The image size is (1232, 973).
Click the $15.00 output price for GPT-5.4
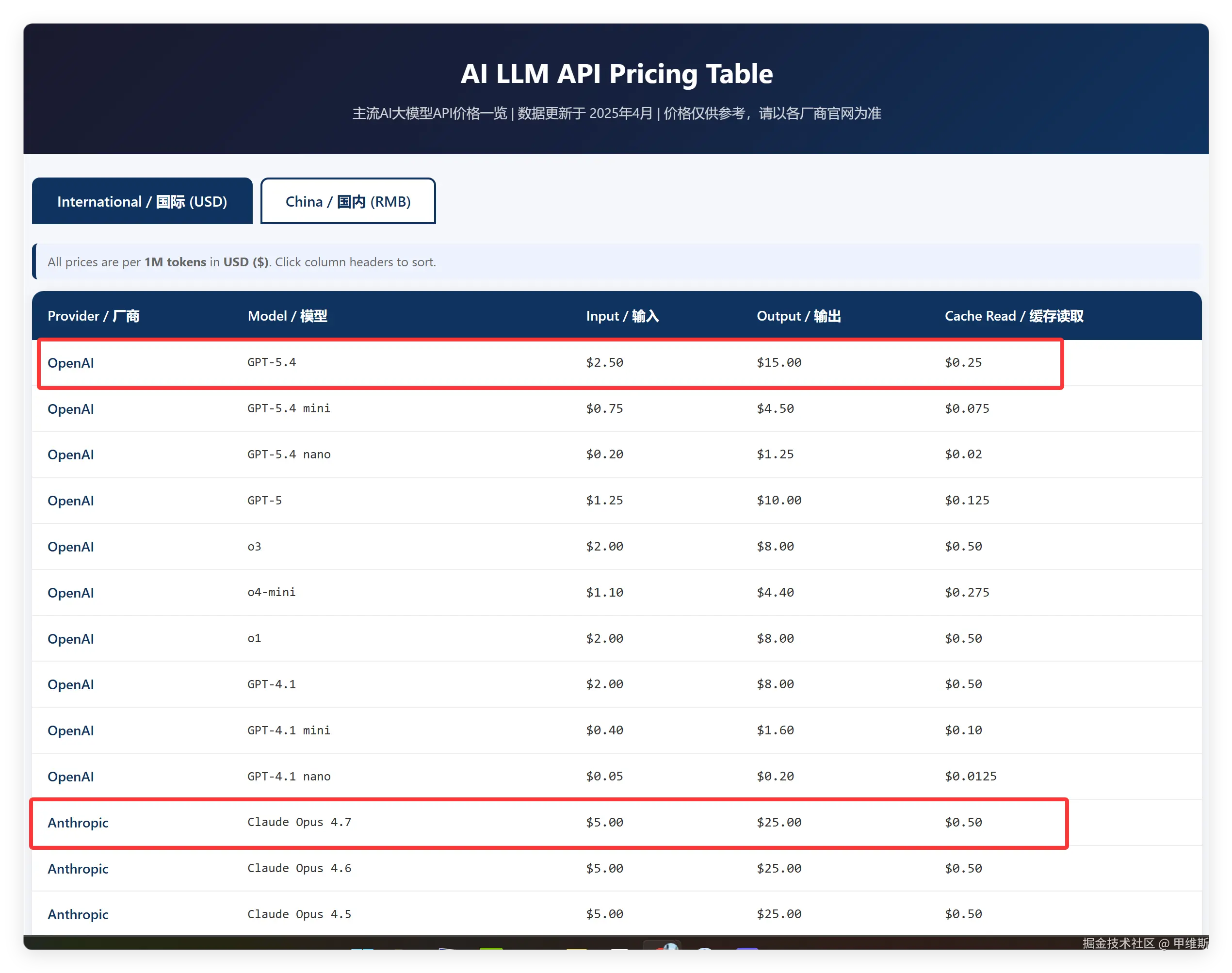pyautogui.click(x=778, y=362)
